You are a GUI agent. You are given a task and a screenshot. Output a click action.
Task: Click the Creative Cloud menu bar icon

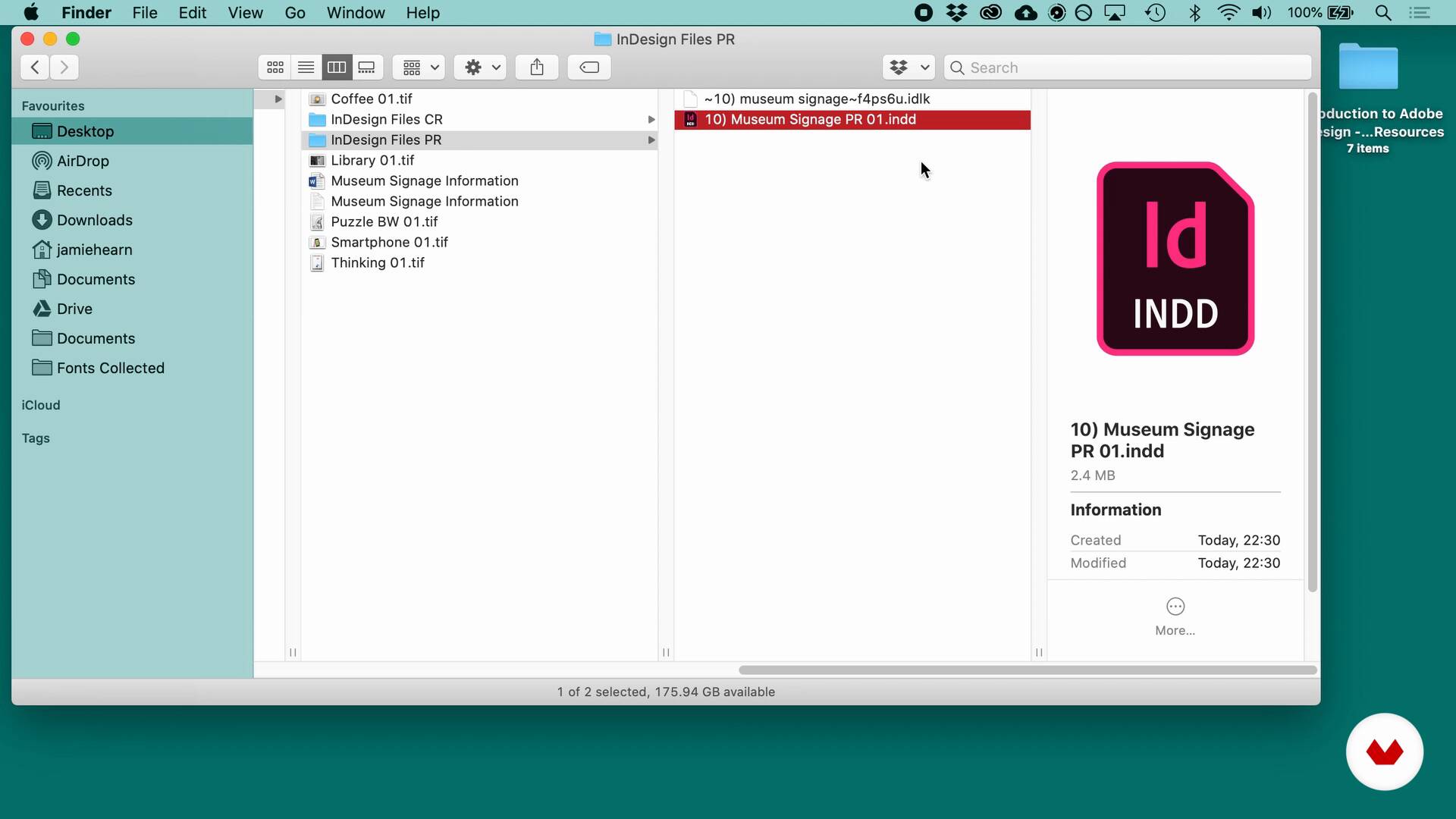991,13
